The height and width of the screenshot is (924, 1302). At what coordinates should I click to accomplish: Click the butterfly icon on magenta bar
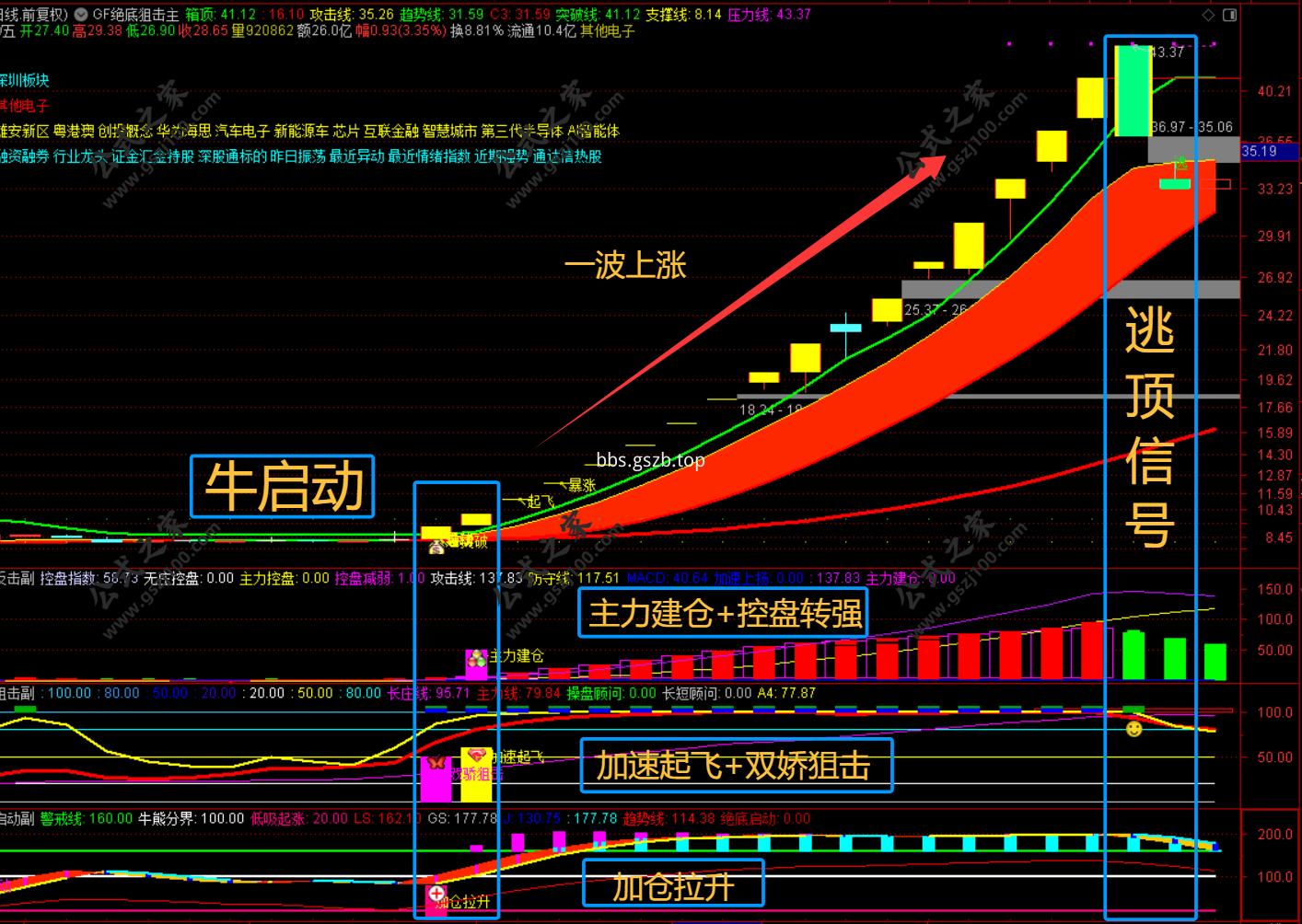(x=436, y=763)
